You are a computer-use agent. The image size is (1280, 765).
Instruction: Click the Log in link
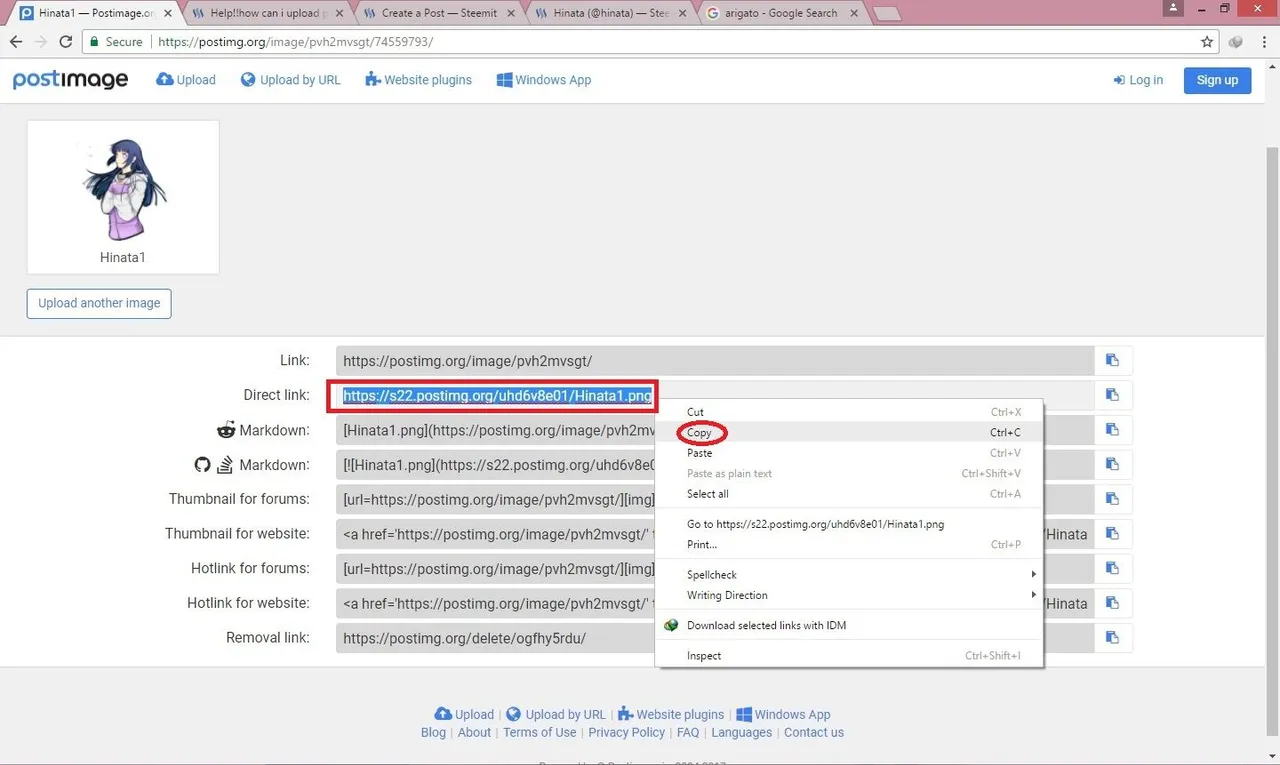[x=1138, y=80]
